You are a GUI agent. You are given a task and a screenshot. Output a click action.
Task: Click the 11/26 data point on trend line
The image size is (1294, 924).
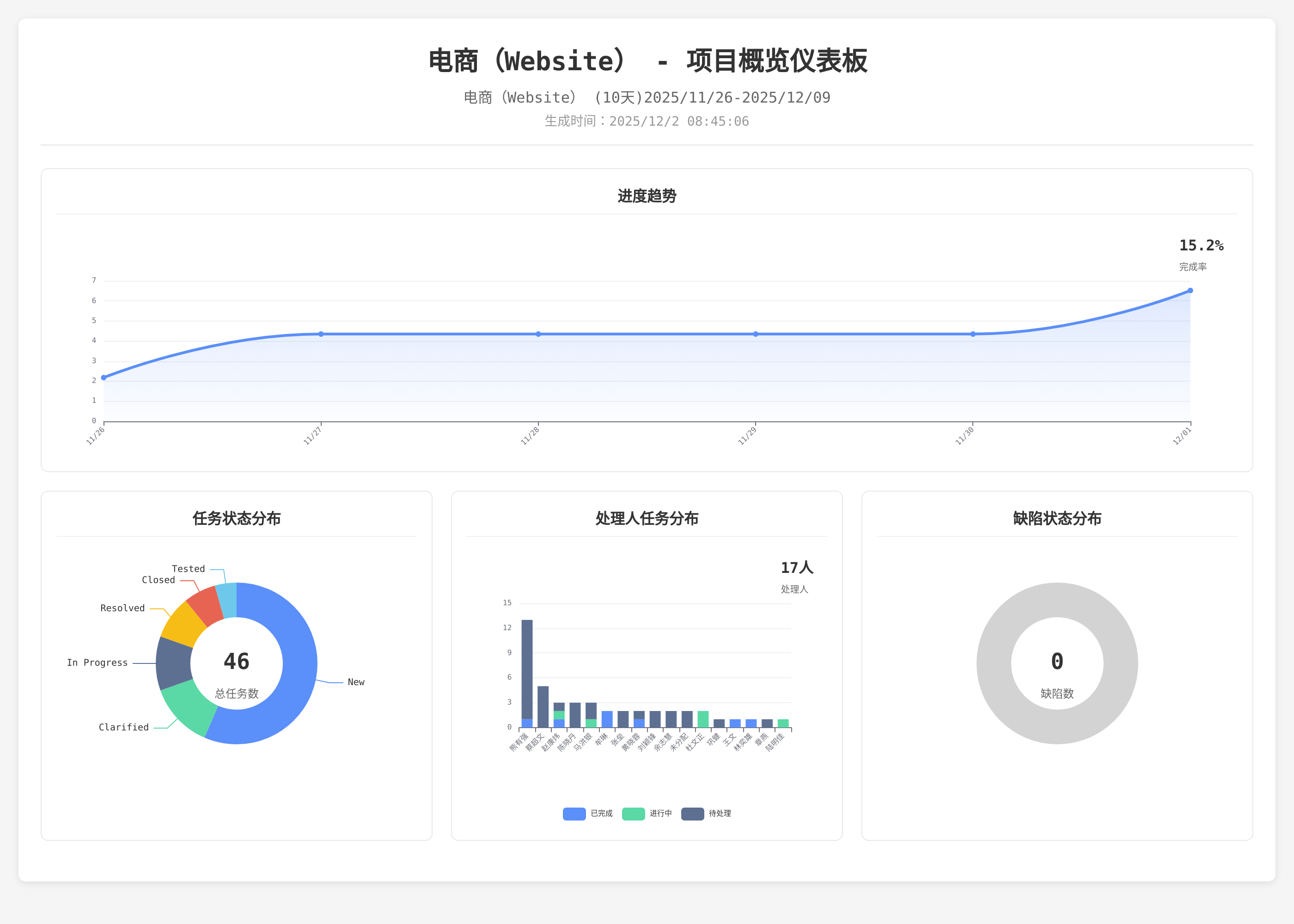point(104,377)
